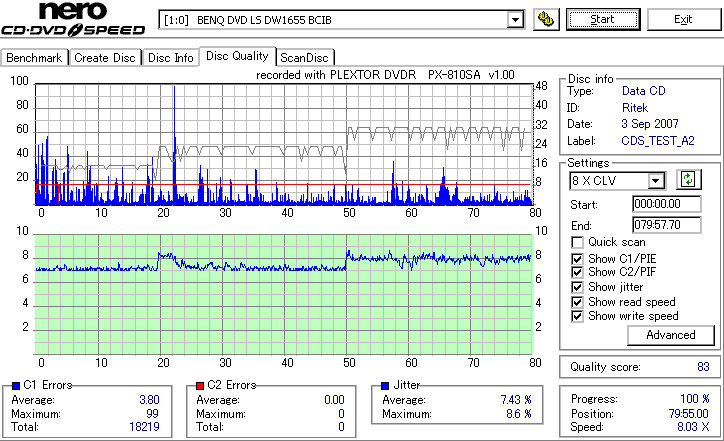Click the green refresh speed icon
724x441 pixels.
point(688,179)
